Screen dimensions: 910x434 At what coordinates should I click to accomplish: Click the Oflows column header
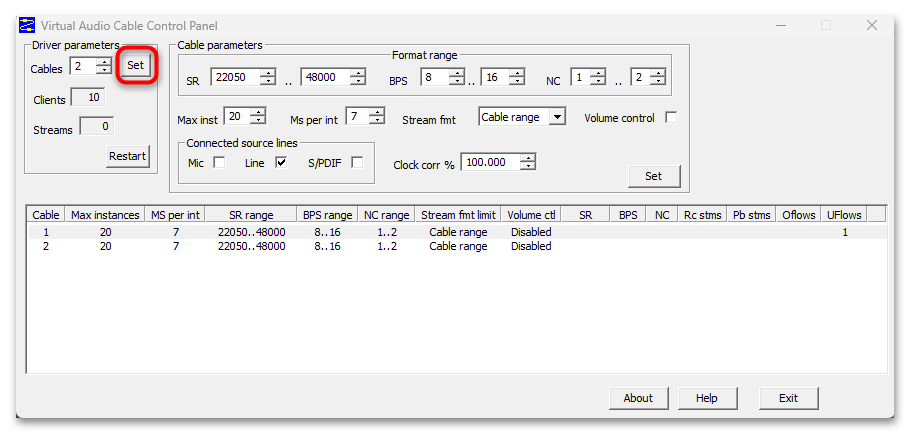[799, 215]
